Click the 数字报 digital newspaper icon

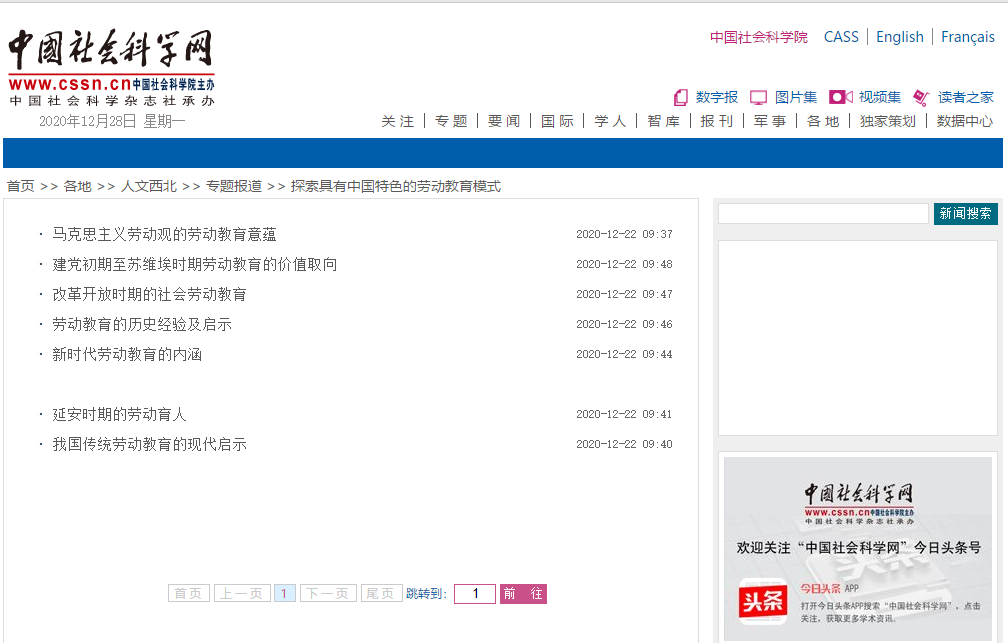click(x=681, y=97)
